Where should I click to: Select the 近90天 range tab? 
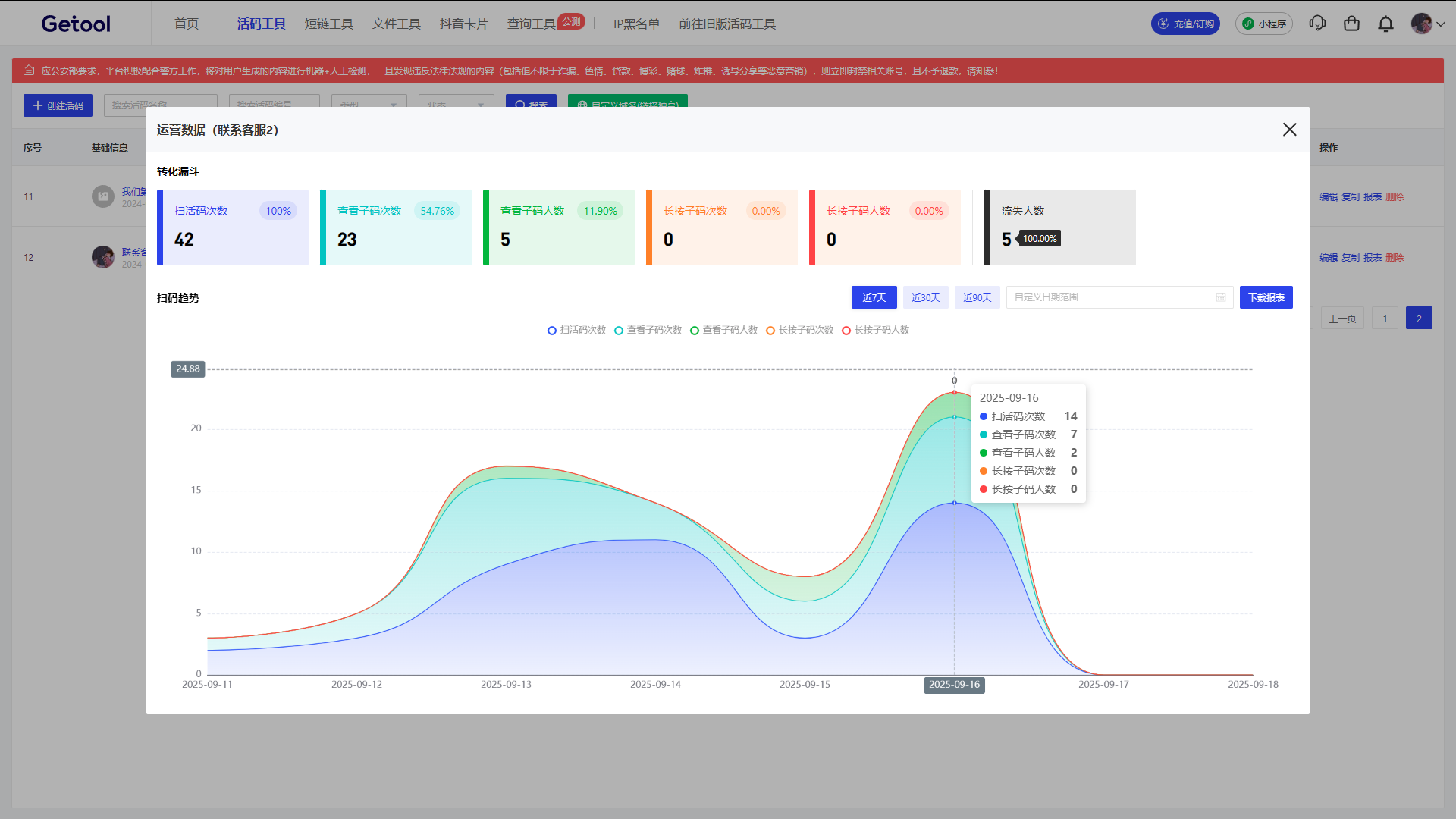click(977, 297)
